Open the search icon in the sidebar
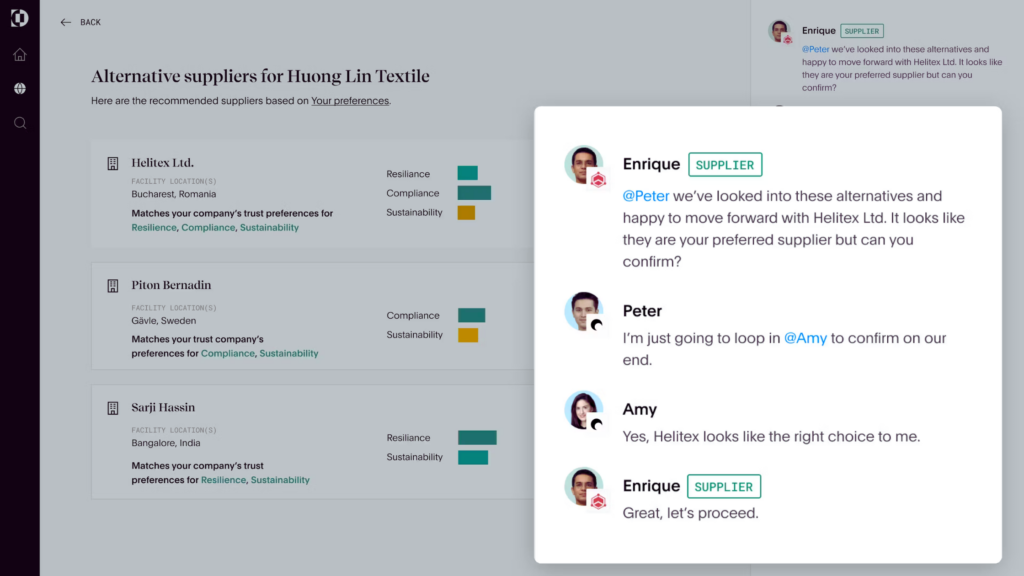This screenshot has height=576, width=1024. click(20, 123)
